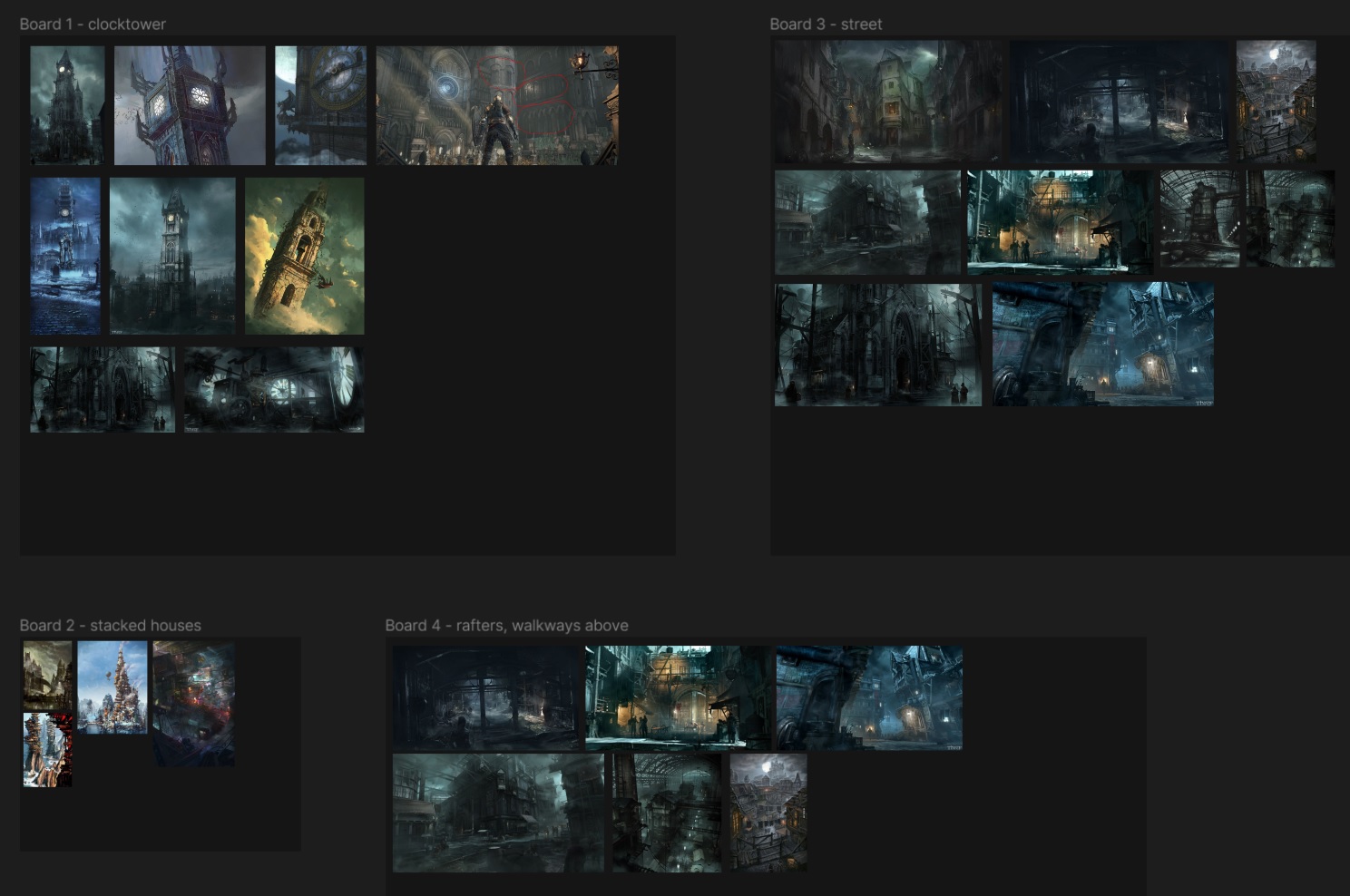Open the wide cathedral hall image with armored figure
The width and height of the screenshot is (1350, 896).
497,105
